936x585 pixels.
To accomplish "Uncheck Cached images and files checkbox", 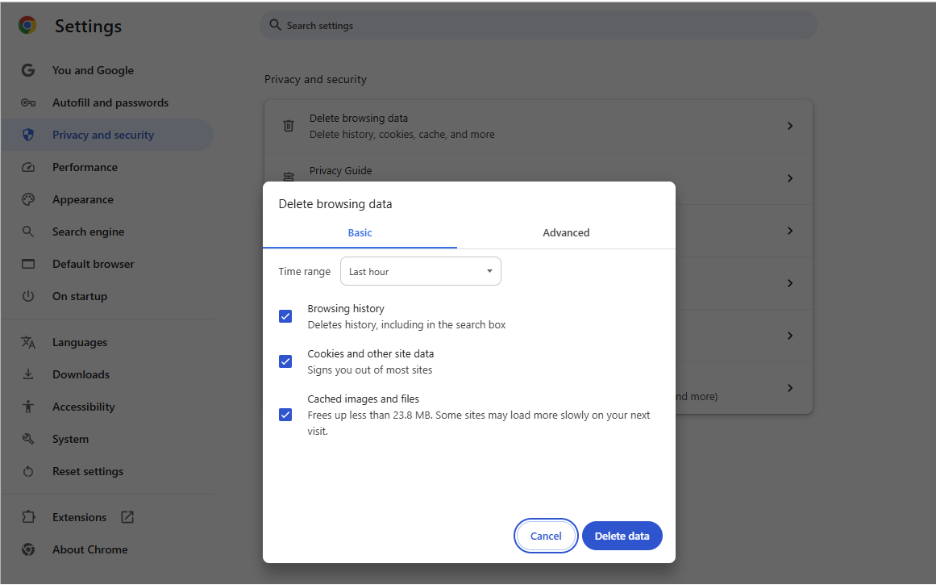I will 285,415.
